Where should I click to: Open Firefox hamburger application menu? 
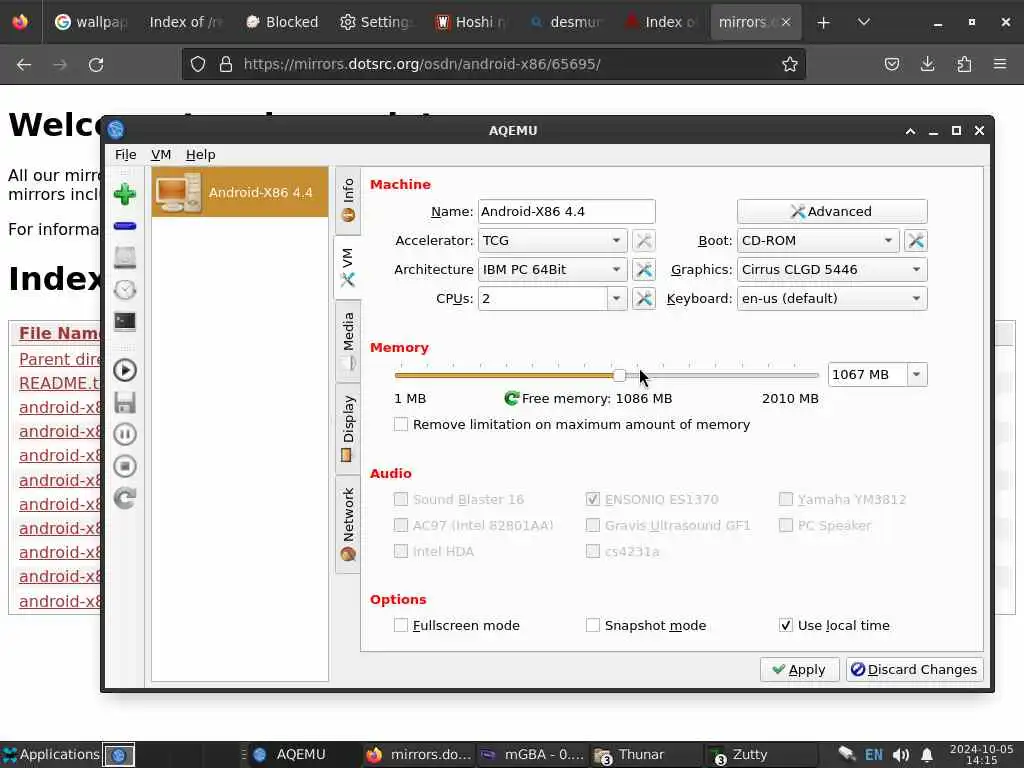(1000, 64)
